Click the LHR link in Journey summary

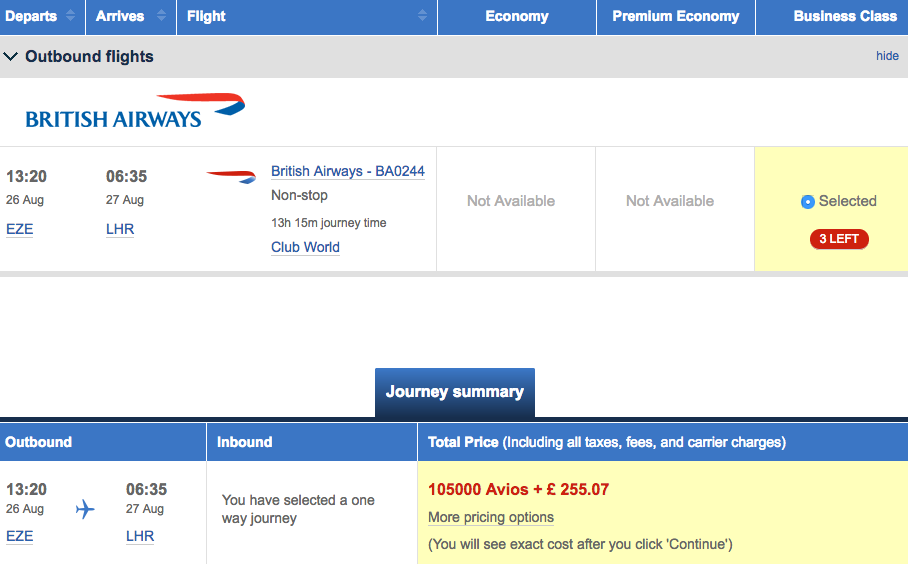140,536
